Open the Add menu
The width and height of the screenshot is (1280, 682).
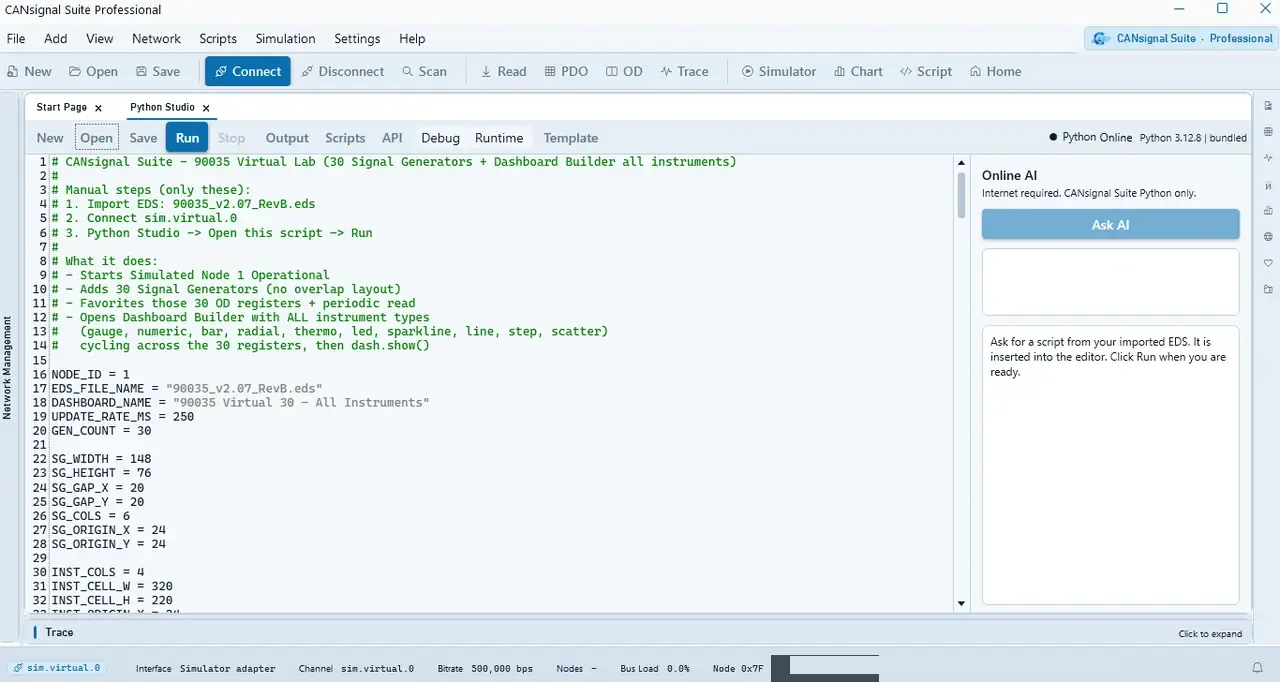[x=56, y=39]
